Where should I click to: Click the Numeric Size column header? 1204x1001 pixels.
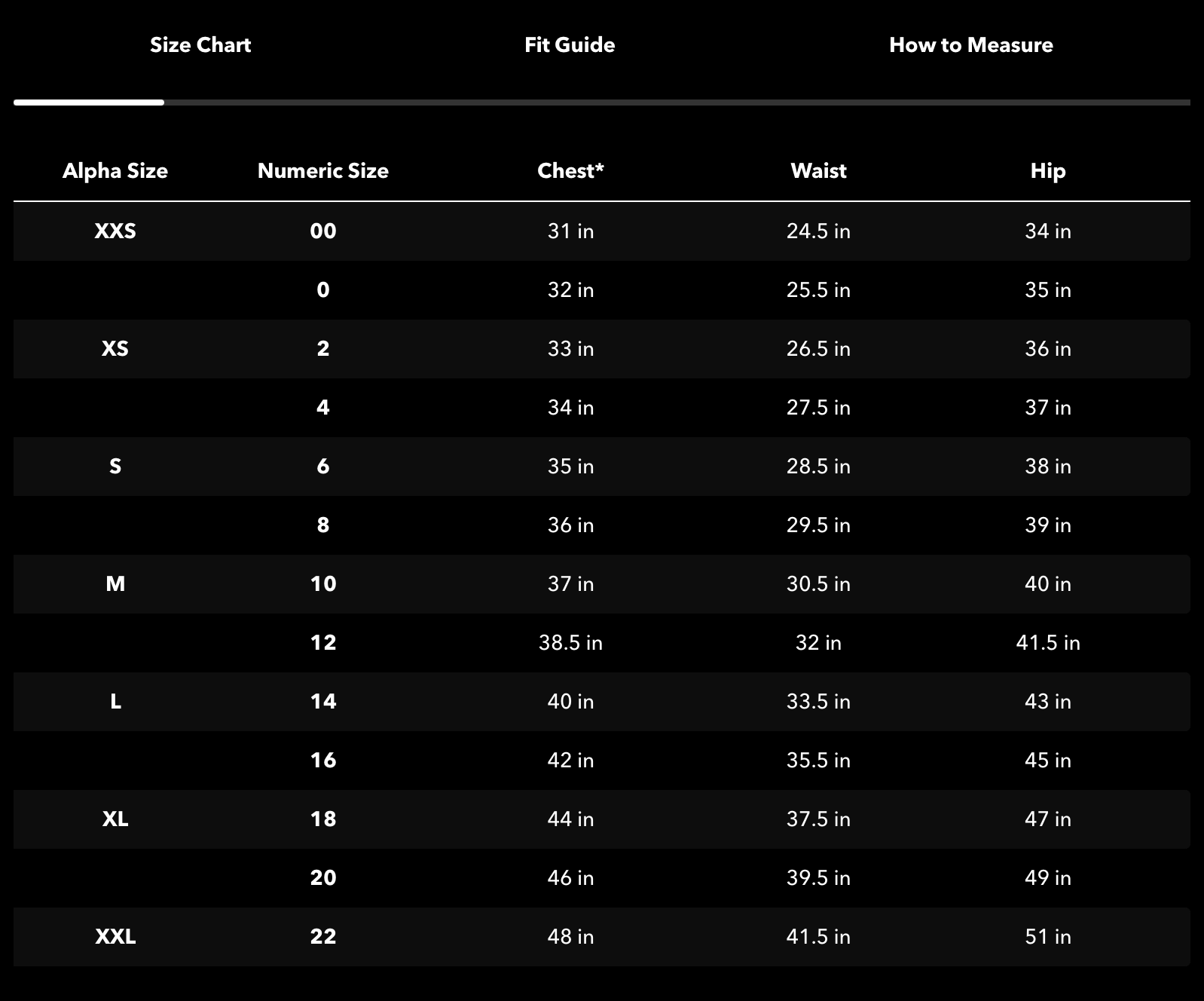coord(323,171)
